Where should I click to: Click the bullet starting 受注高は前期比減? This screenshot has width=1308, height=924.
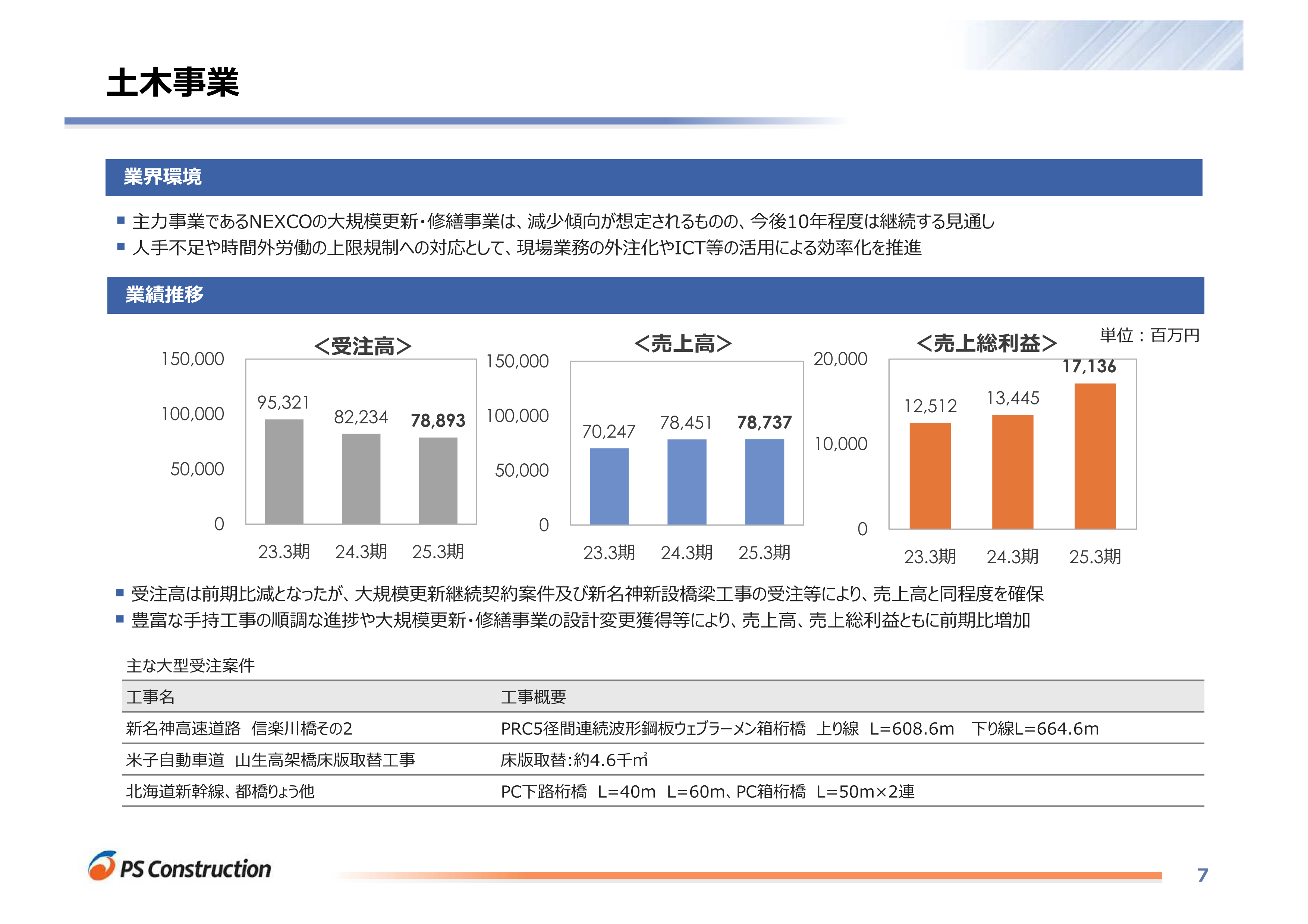(587, 594)
